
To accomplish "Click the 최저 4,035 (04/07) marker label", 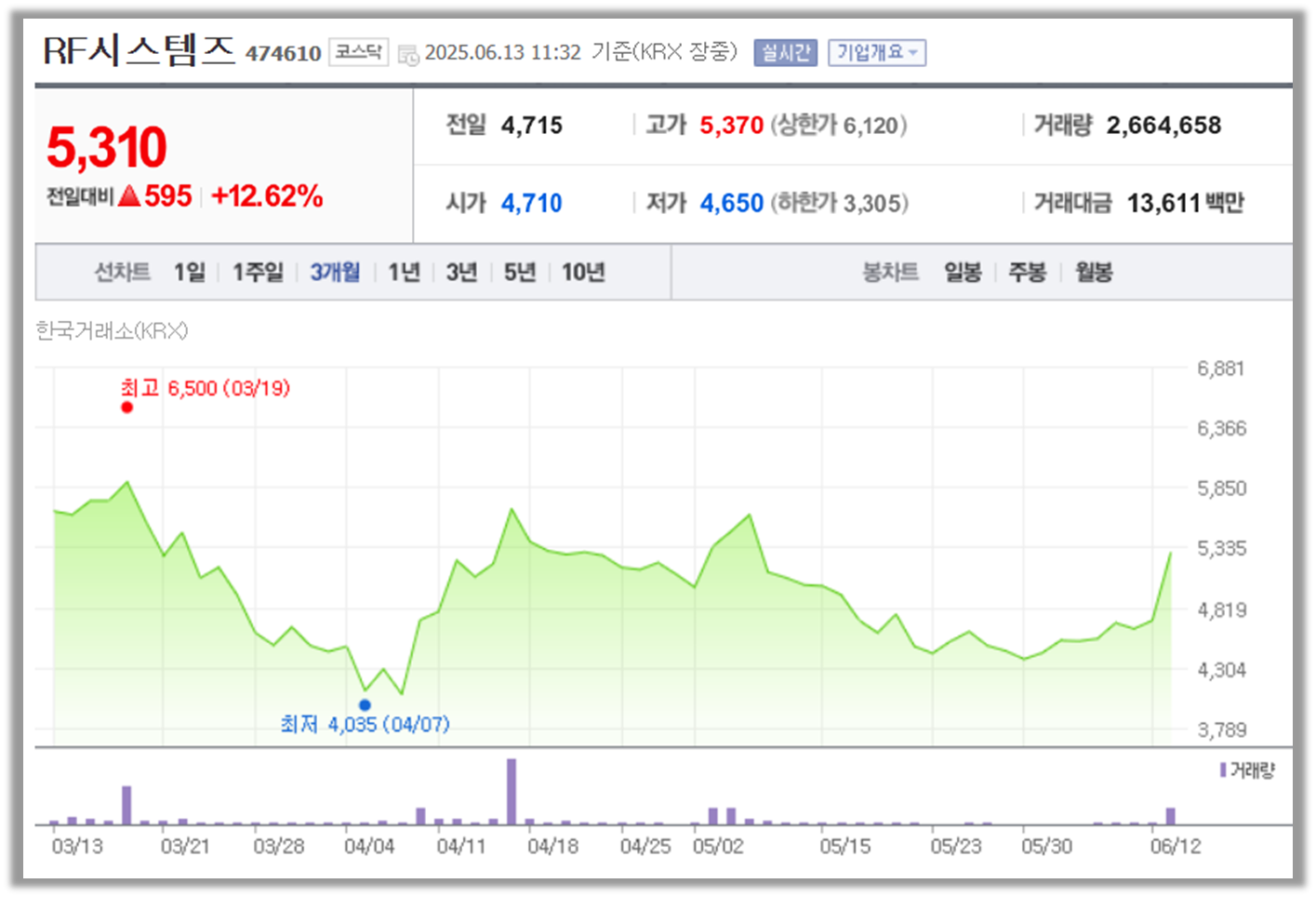I will (366, 724).
